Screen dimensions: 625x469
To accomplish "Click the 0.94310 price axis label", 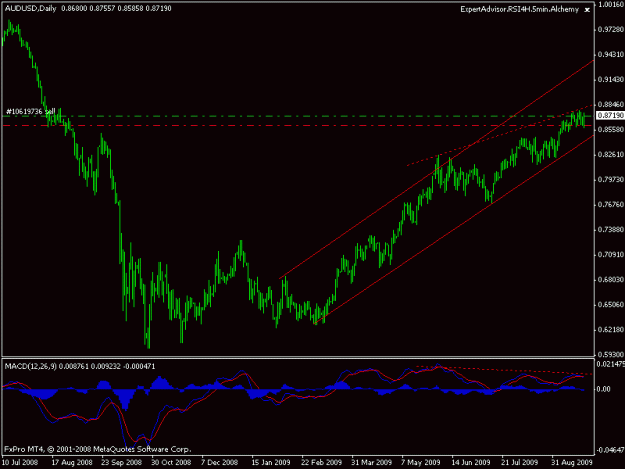I will coord(611,55).
